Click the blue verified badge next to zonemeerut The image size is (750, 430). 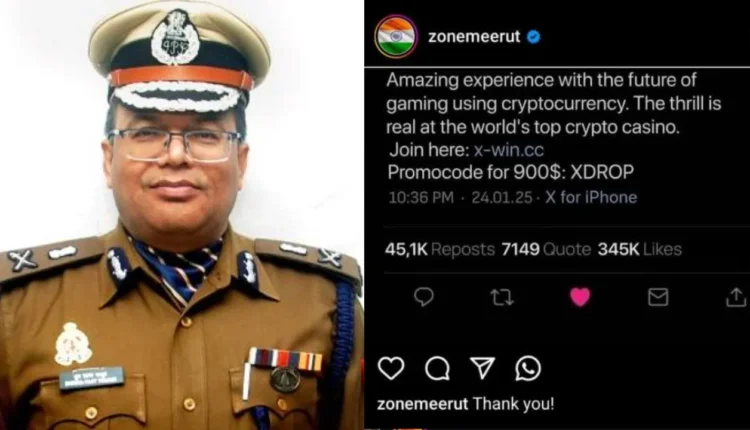coord(533,37)
